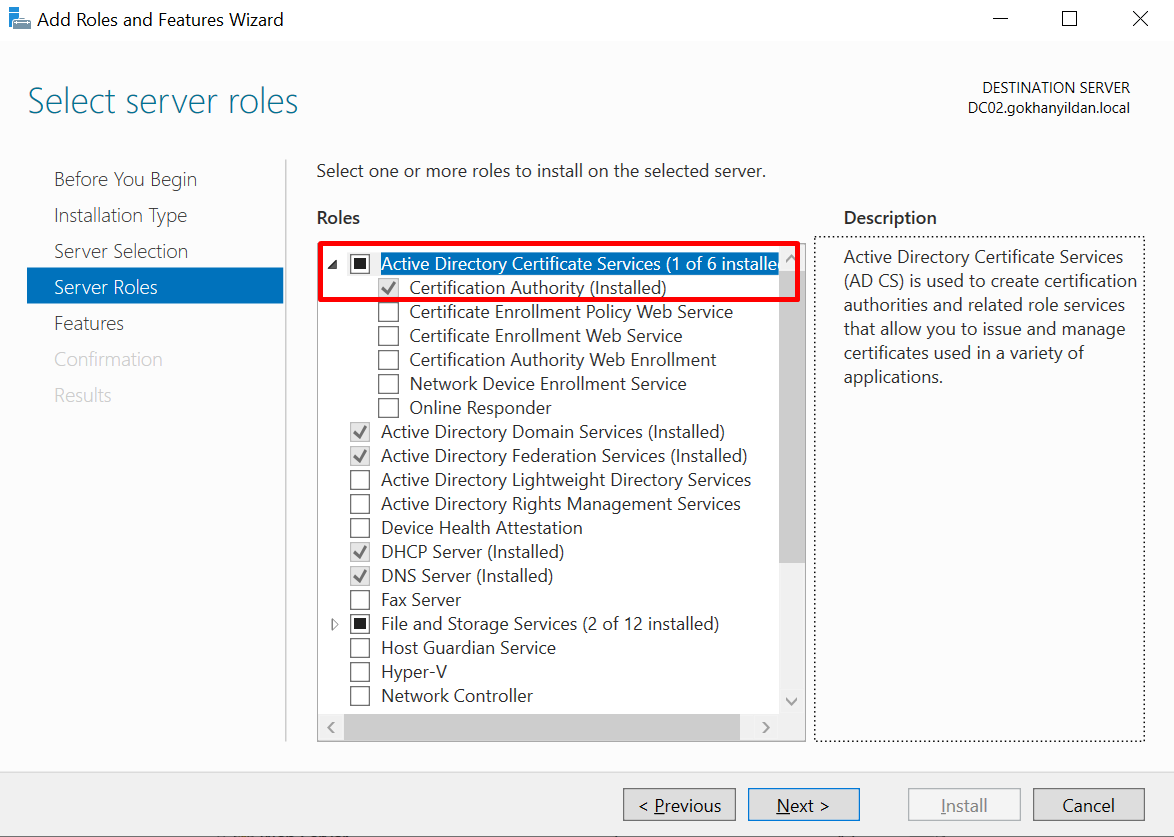
Task: Toggle Active Directory Certificate Services checkbox
Action: pyautogui.click(x=360, y=264)
